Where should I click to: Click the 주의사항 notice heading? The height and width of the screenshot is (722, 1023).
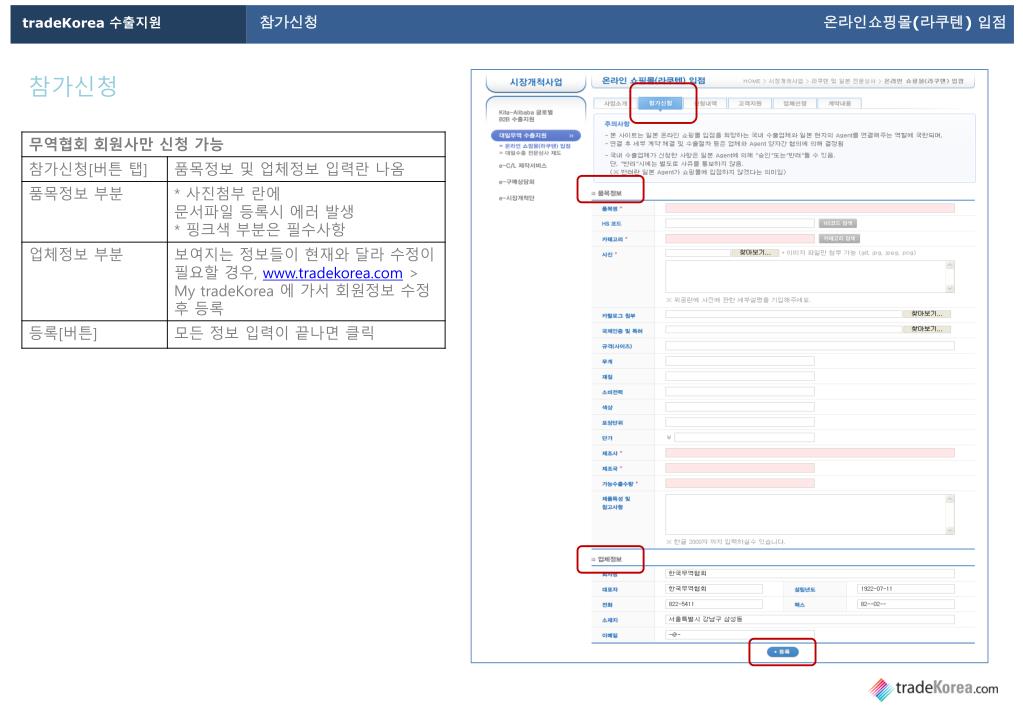tap(617, 123)
